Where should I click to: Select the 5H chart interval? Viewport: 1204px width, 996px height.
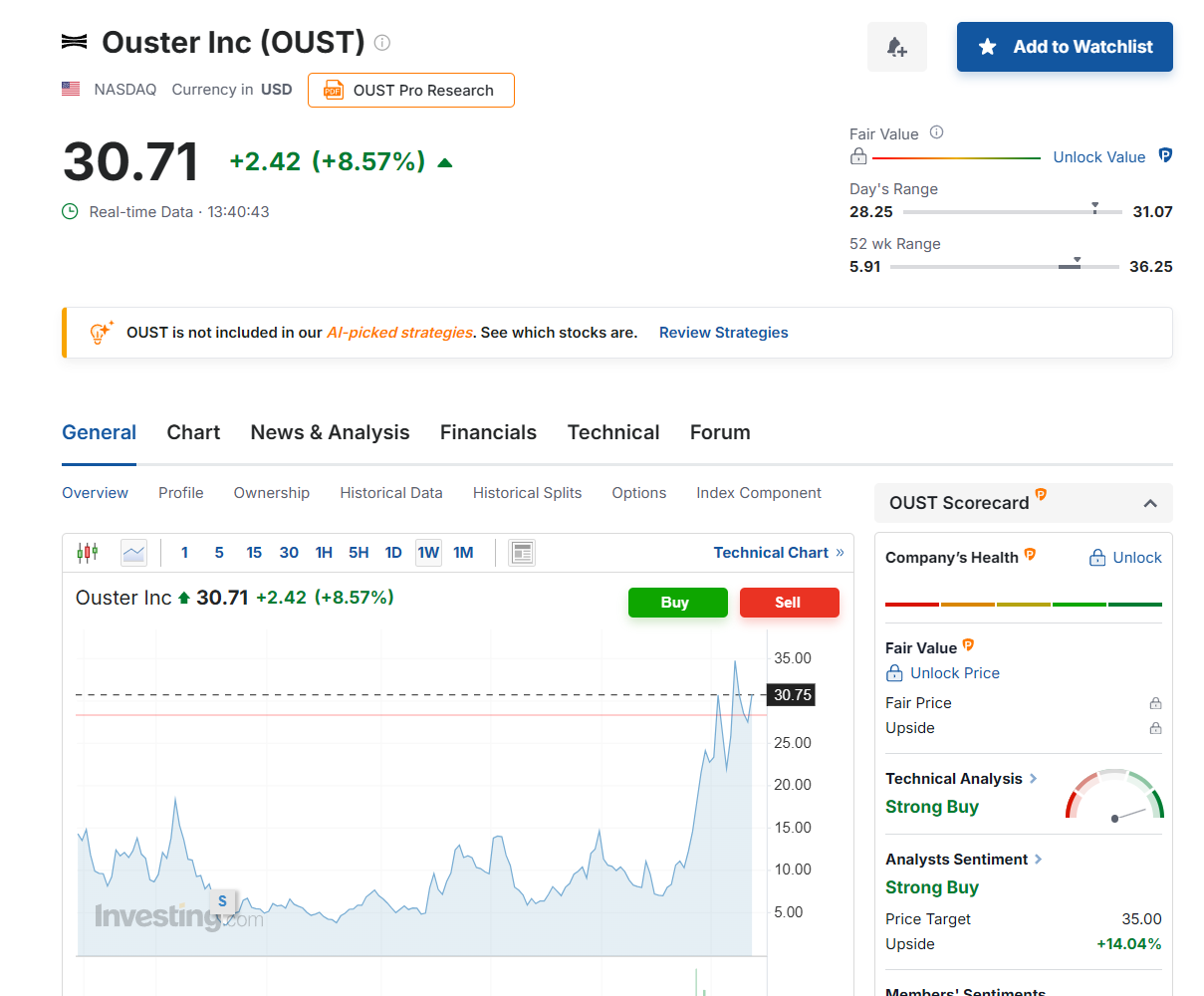[x=359, y=553]
